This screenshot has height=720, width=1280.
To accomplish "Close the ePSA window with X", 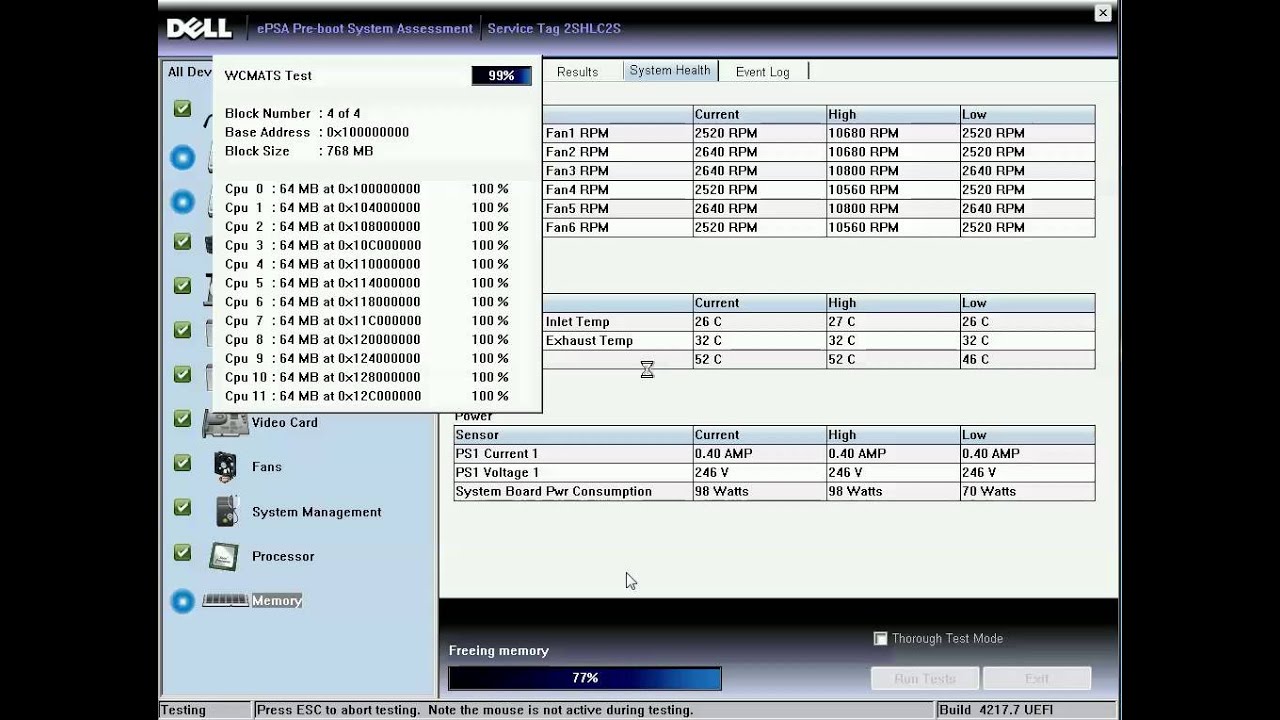I will pos(1102,13).
